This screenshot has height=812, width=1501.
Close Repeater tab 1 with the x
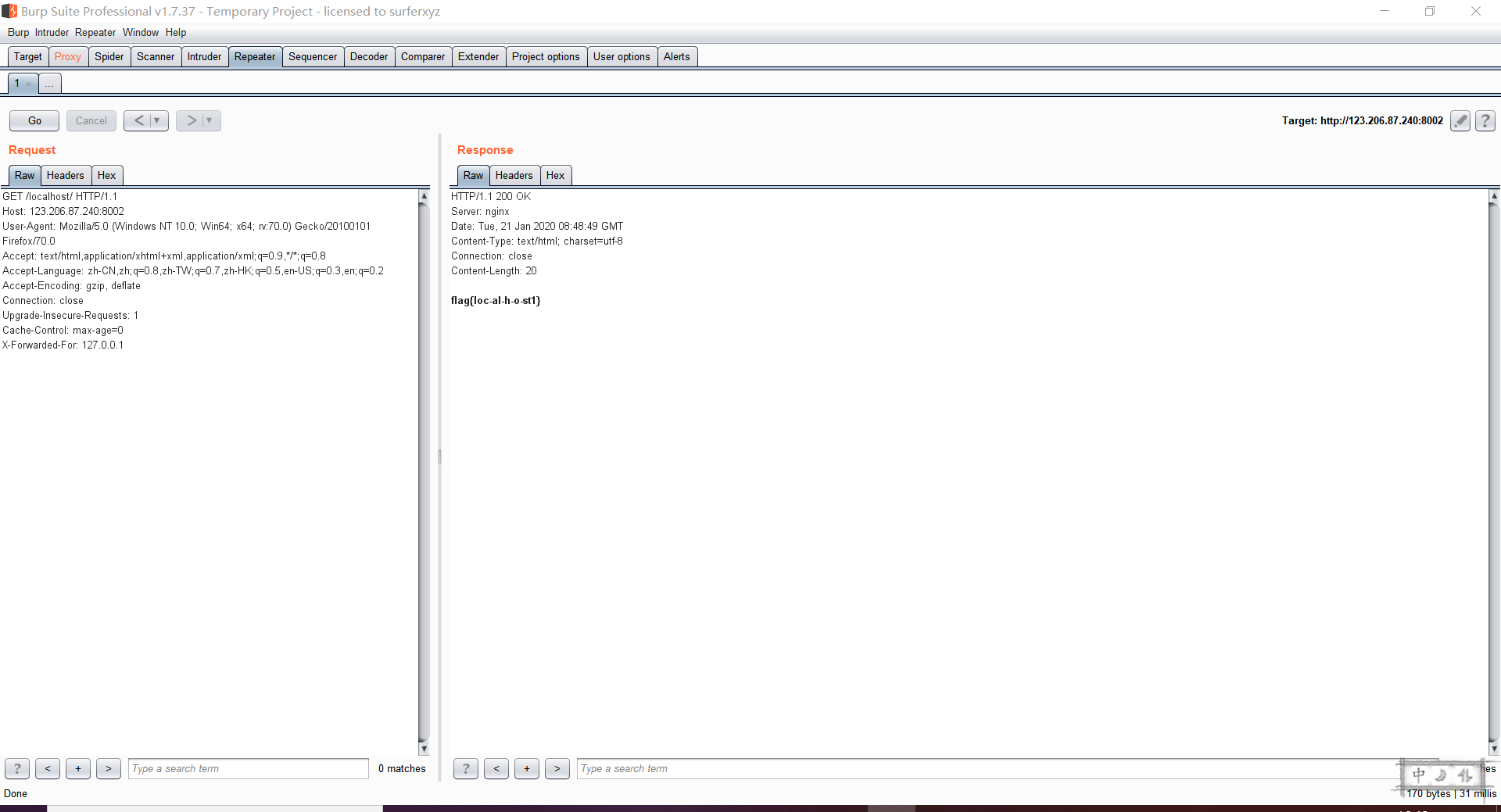coord(29,84)
